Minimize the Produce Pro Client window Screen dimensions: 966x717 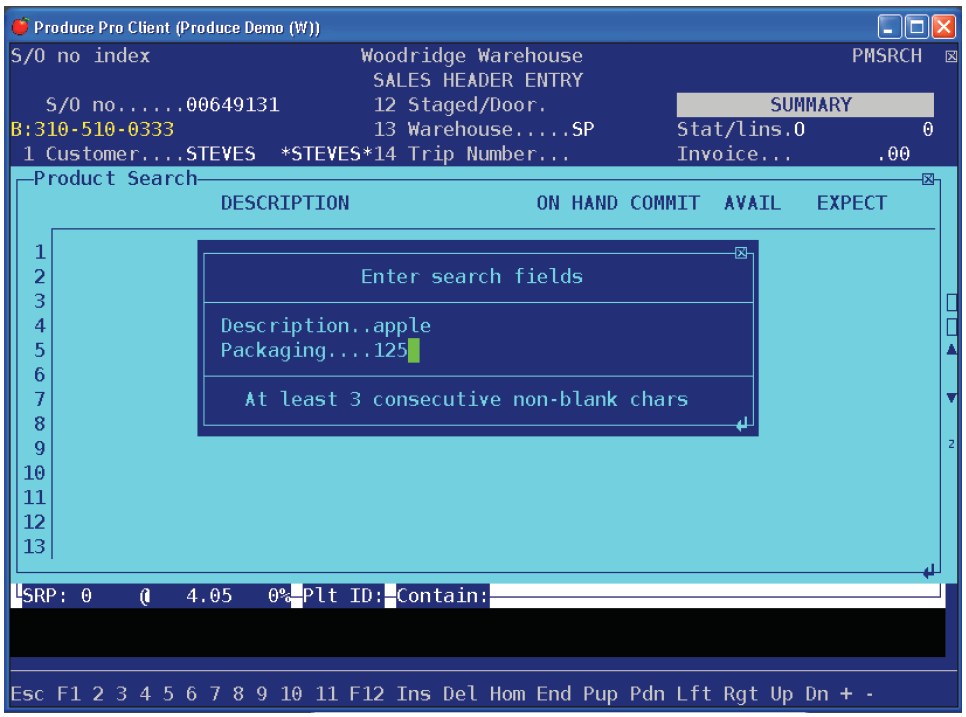coord(889,27)
